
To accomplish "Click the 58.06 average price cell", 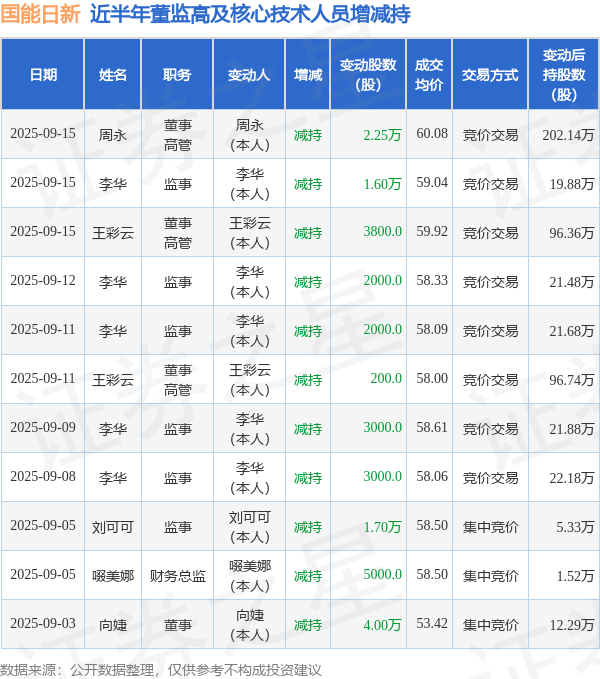I will (x=432, y=476).
